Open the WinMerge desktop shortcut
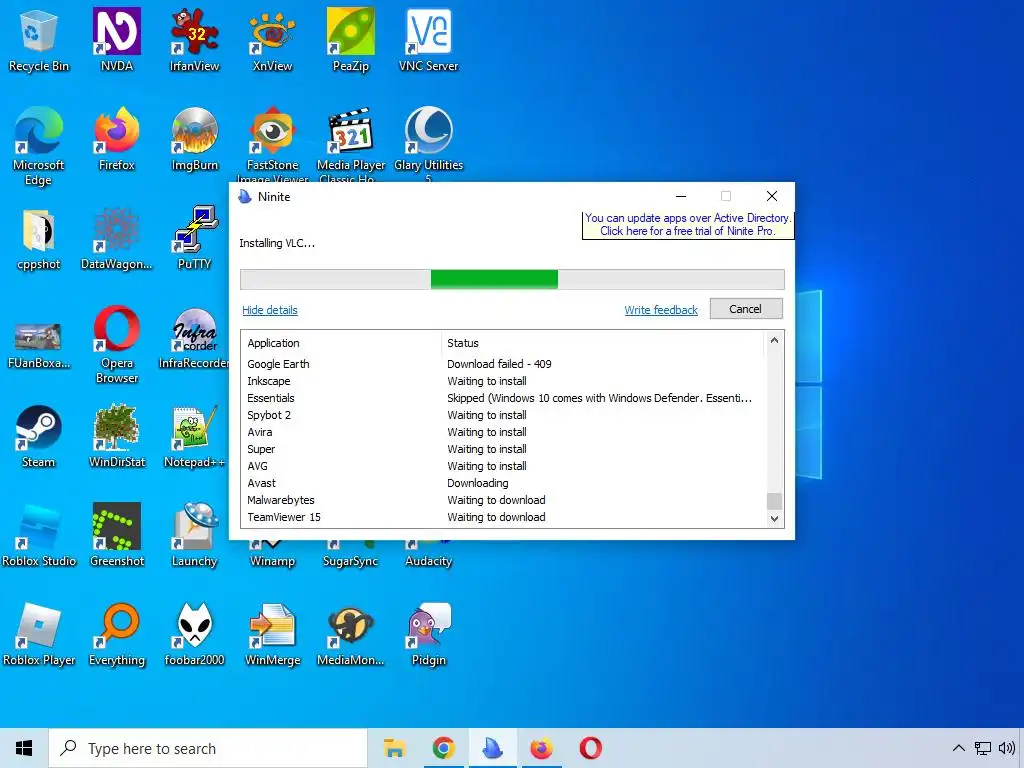This screenshot has width=1024, height=768. pos(272,635)
